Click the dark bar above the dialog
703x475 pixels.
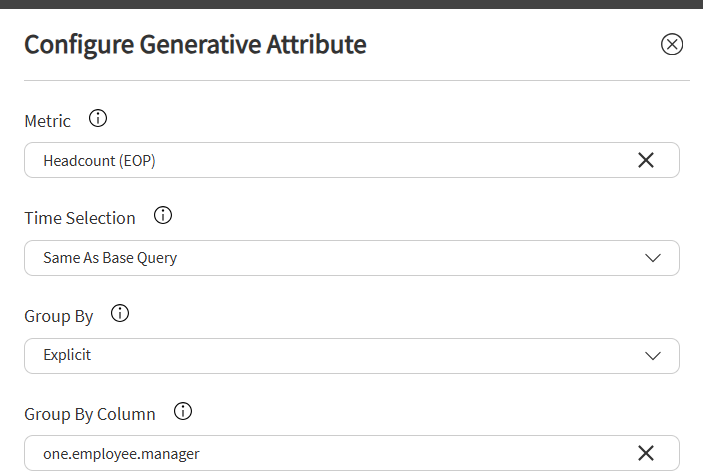click(x=352, y=4)
